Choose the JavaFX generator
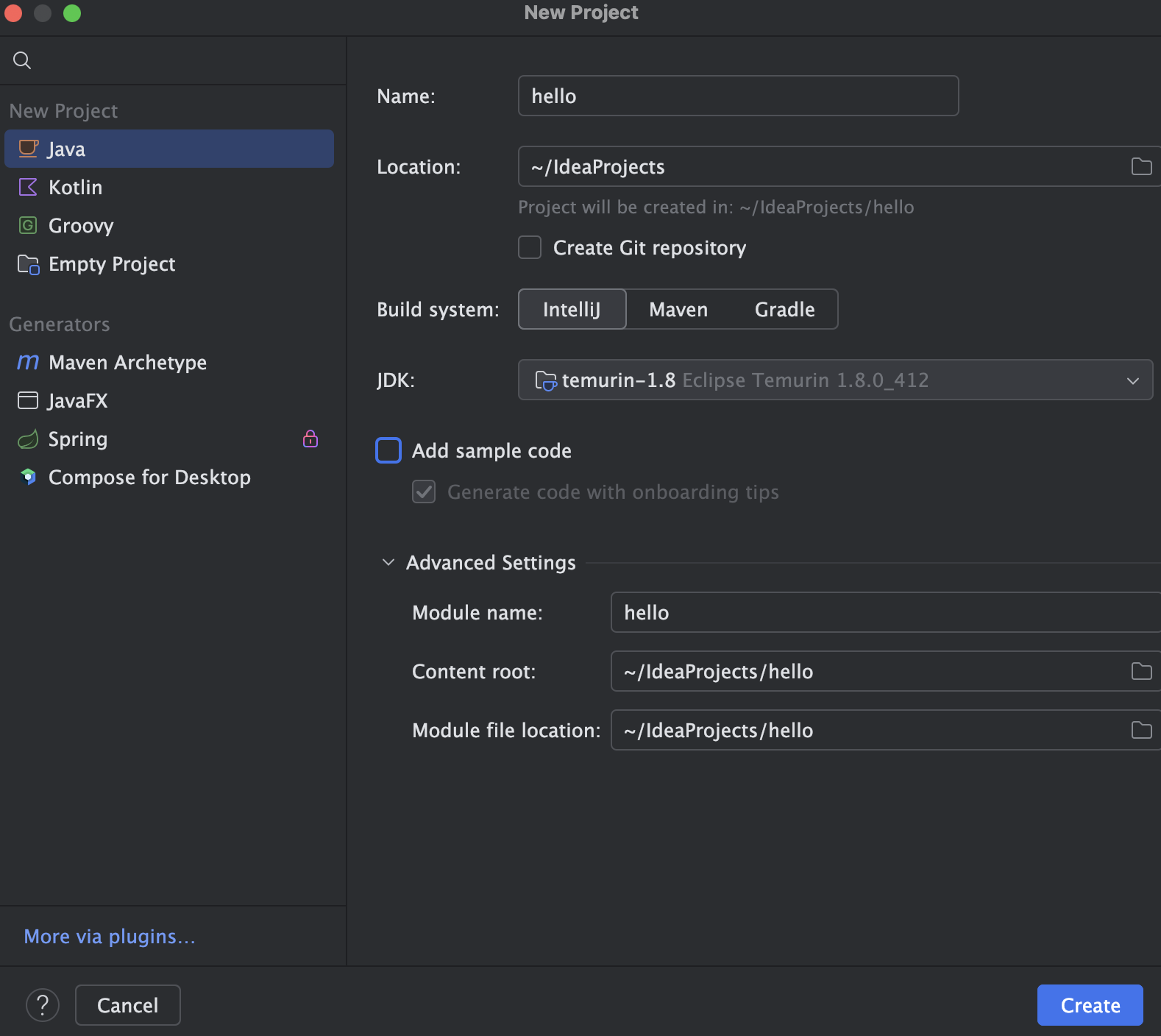The height and width of the screenshot is (1036, 1161). 169,400
